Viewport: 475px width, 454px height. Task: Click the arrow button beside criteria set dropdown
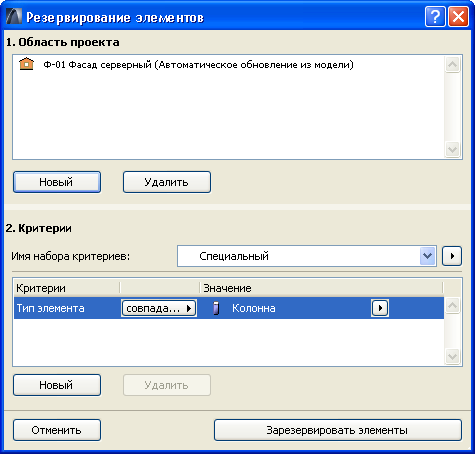(452, 256)
